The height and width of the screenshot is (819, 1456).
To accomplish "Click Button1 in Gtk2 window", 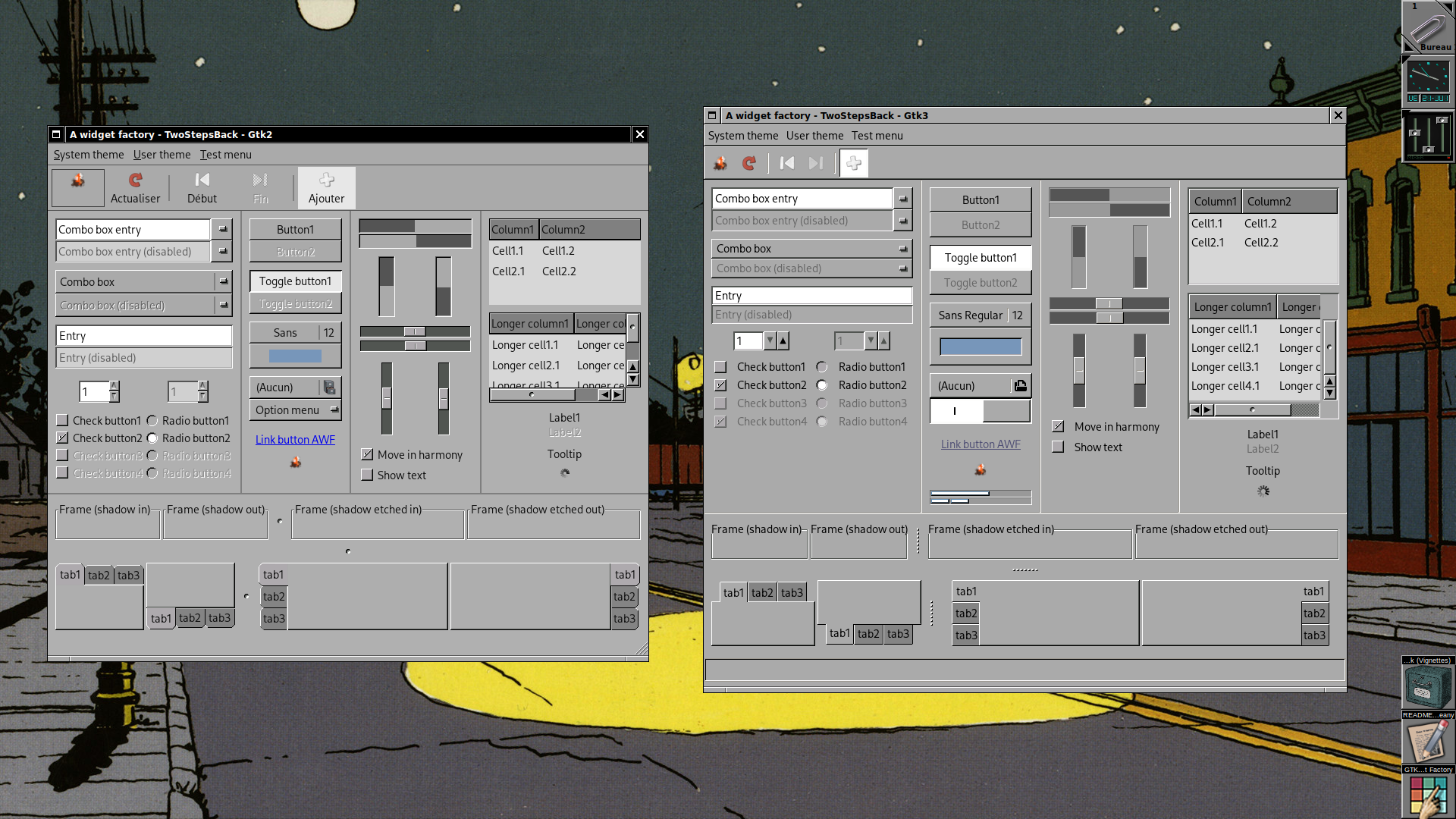I will point(296,230).
